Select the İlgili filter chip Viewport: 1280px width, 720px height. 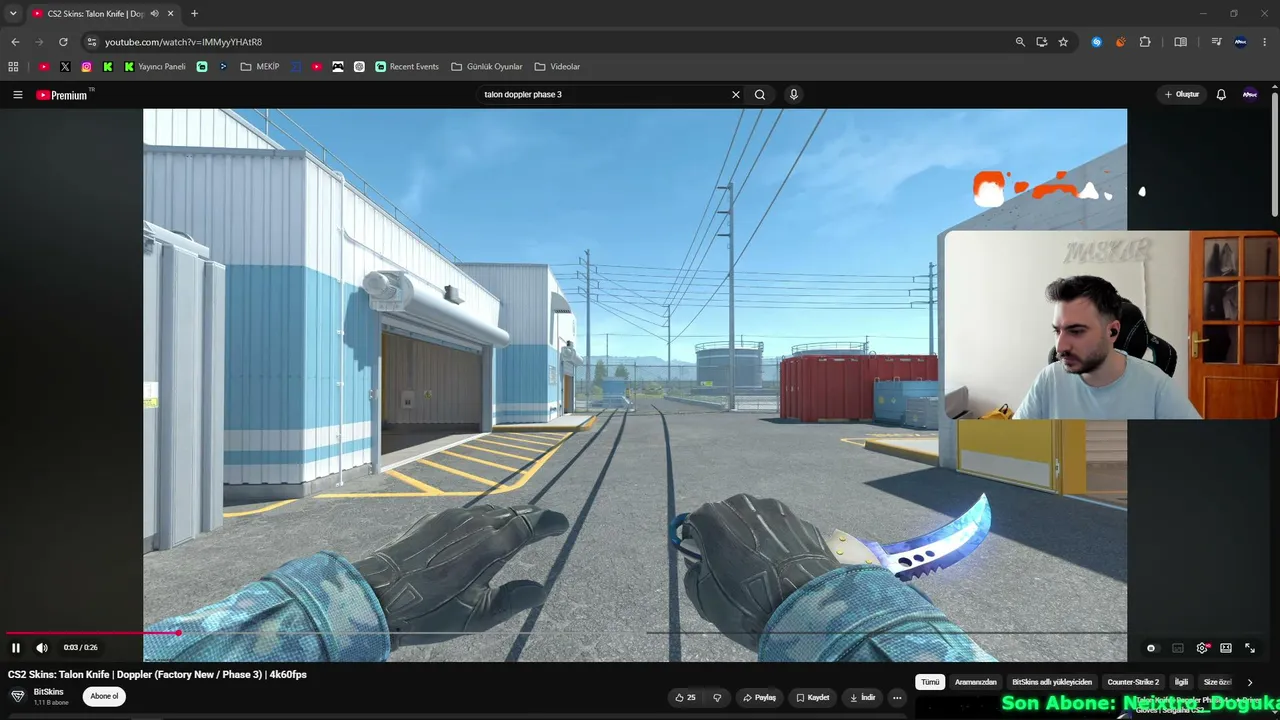pos(1181,682)
